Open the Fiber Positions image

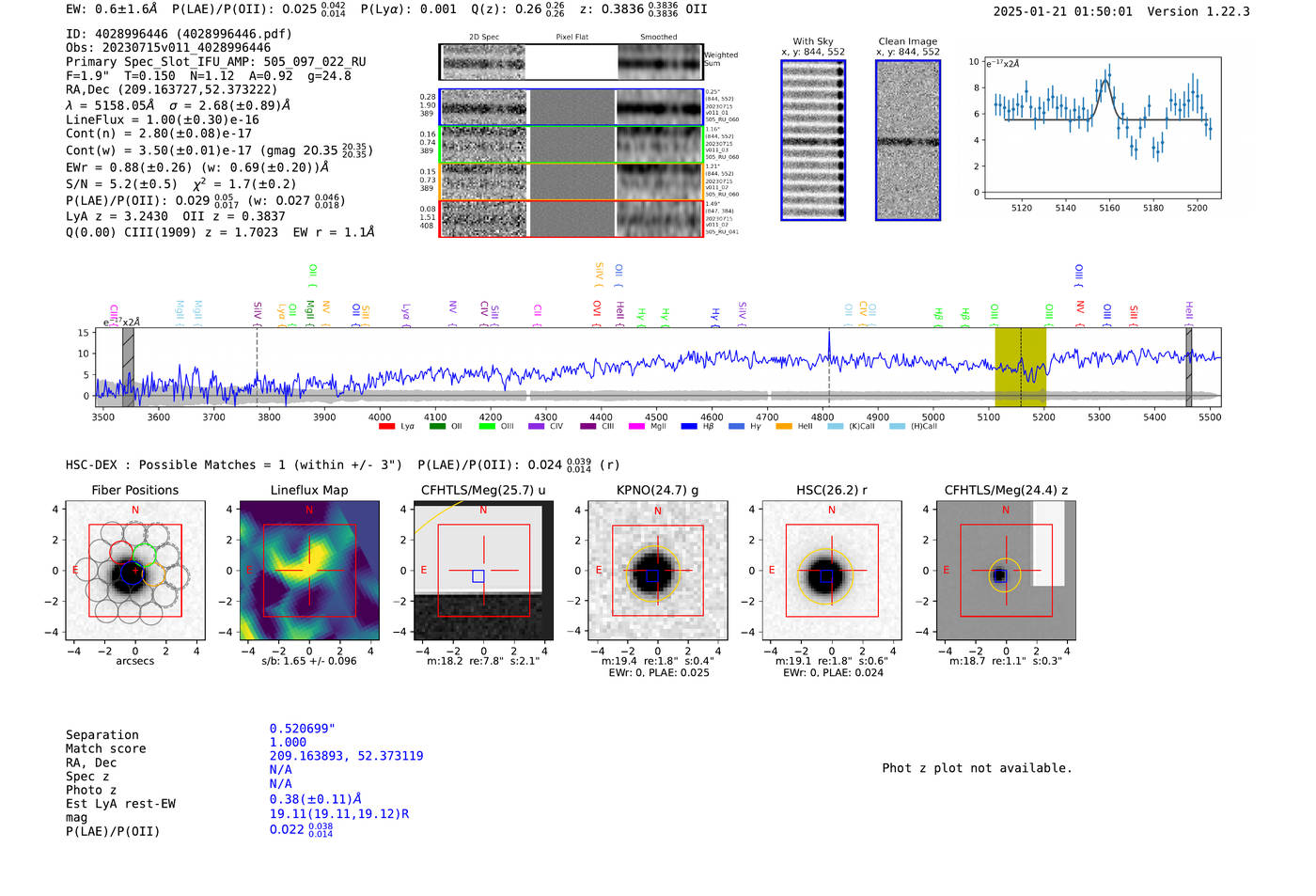coord(135,571)
